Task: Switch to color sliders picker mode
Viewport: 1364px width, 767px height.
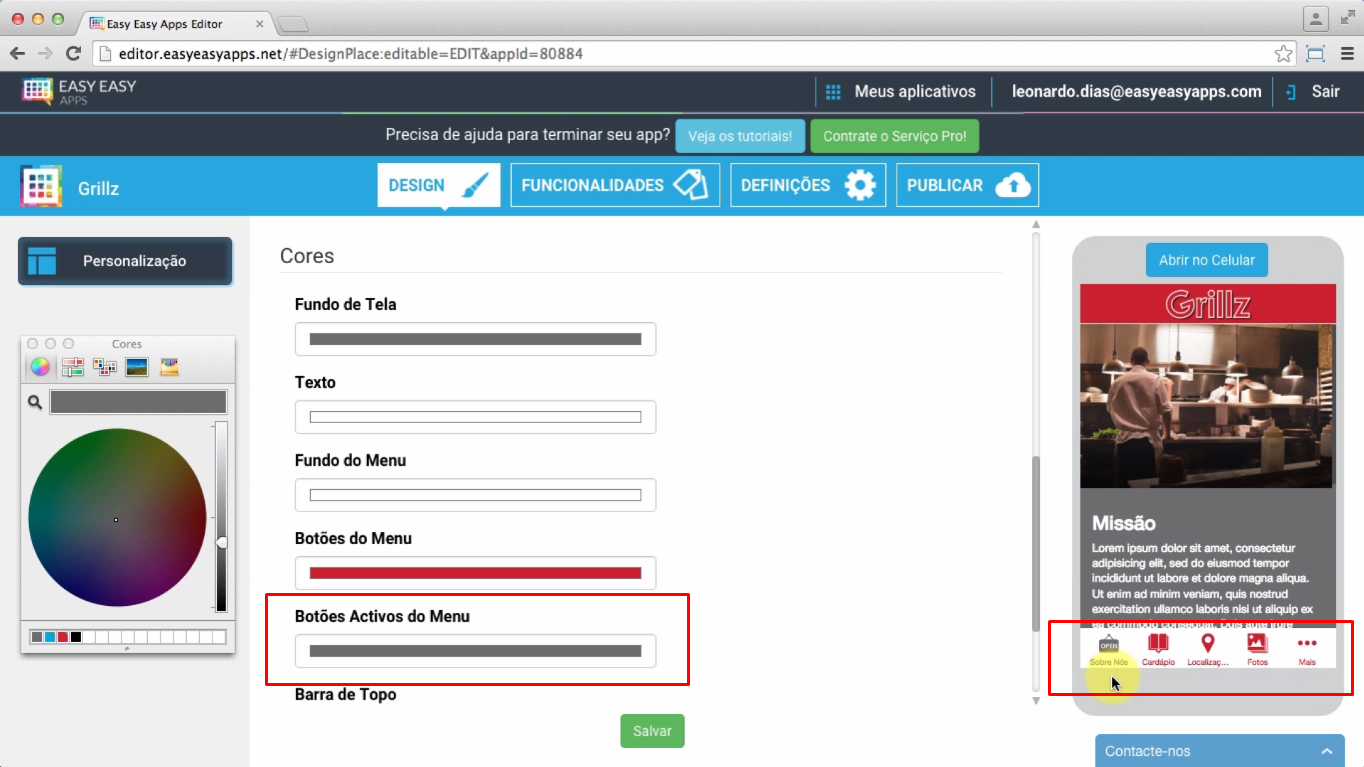Action: (72, 367)
